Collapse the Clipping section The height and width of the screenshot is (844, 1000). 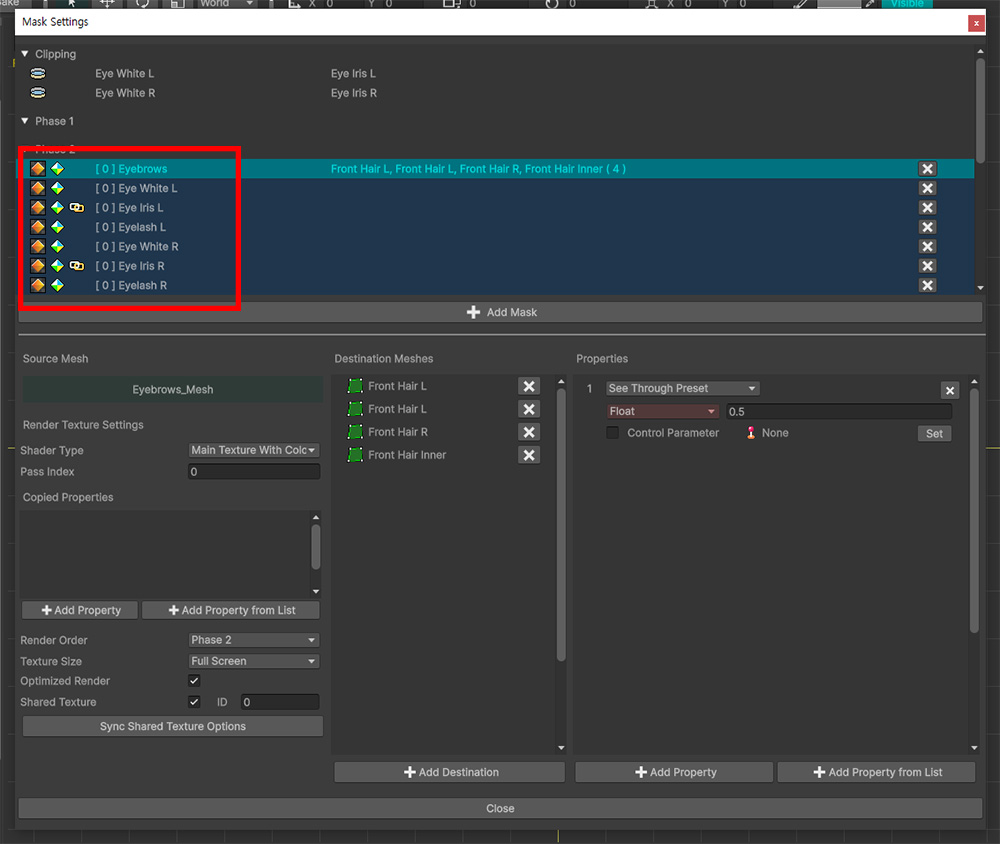[x=25, y=54]
